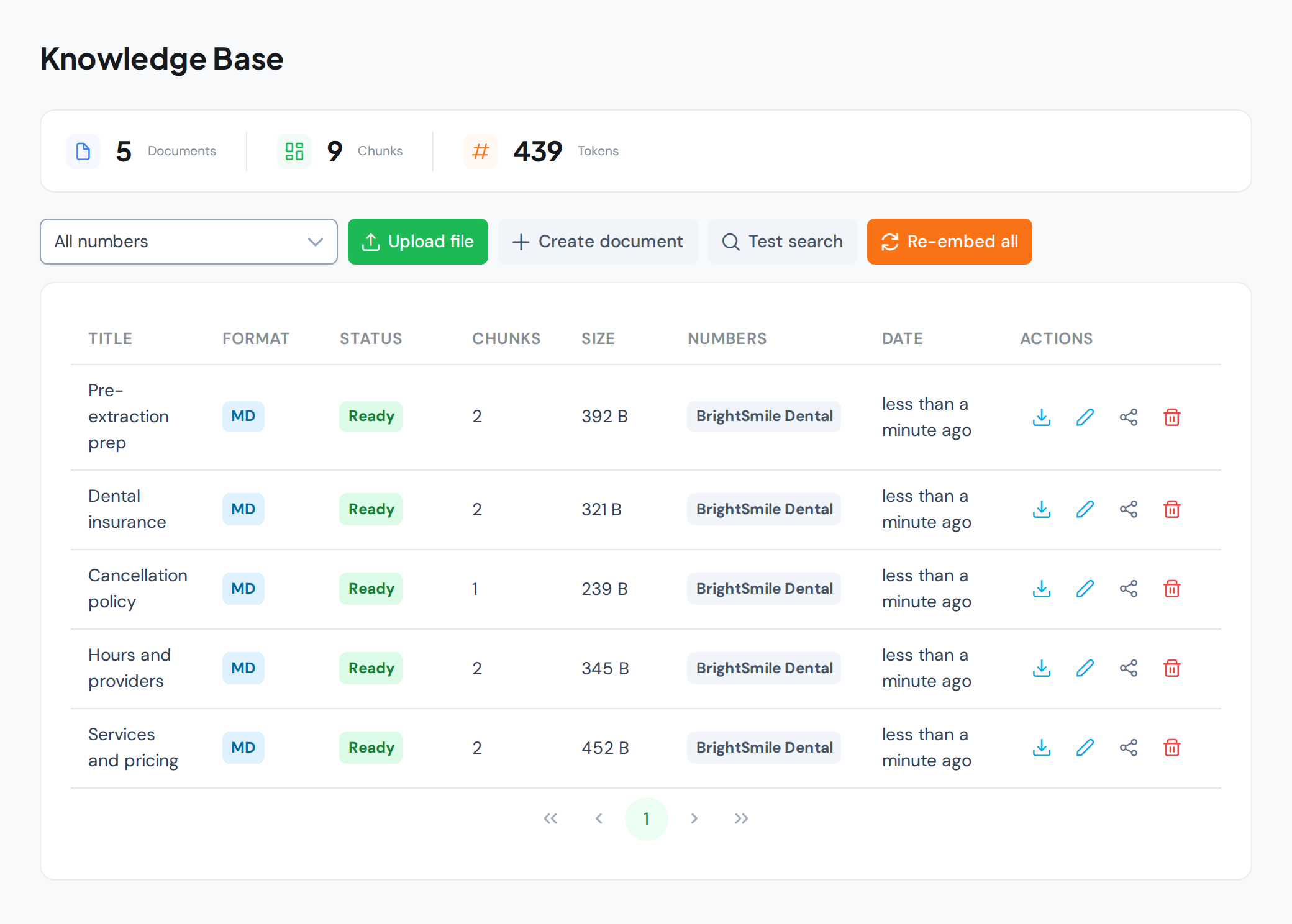Click the Create document button

598,242
